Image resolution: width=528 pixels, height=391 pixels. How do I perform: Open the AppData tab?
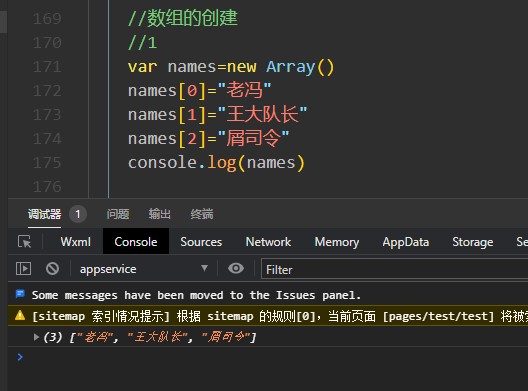point(405,241)
